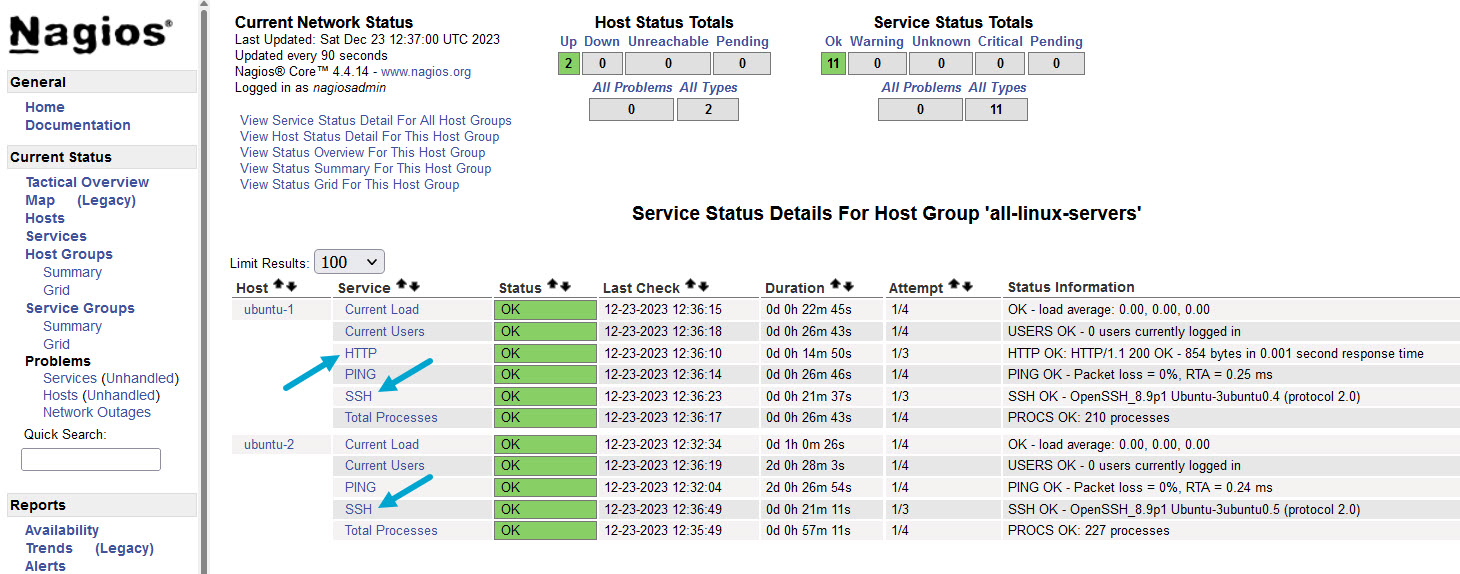Sort Service column descending with down arrow
The width and height of the screenshot is (1460, 574).
[x=414, y=287]
